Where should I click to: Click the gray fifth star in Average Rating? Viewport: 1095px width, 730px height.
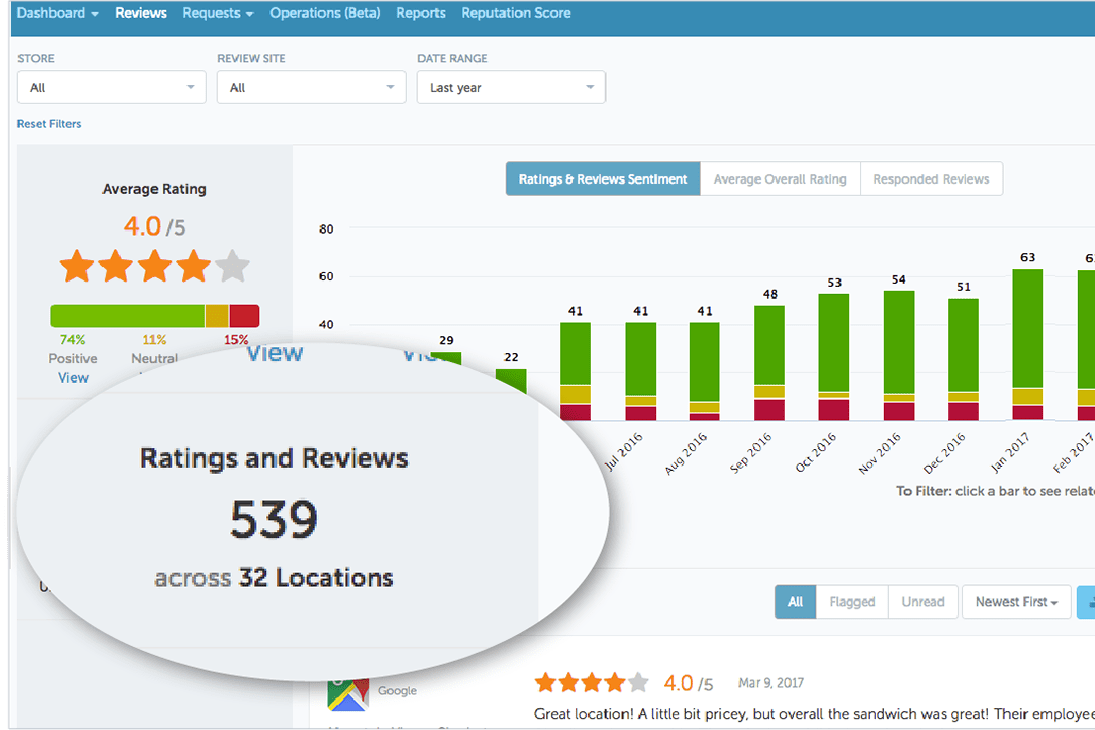[232, 267]
